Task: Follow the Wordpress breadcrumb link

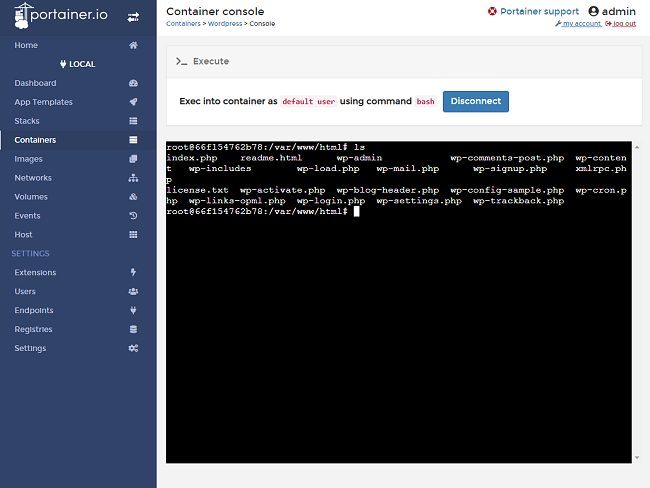Action: 225,24
